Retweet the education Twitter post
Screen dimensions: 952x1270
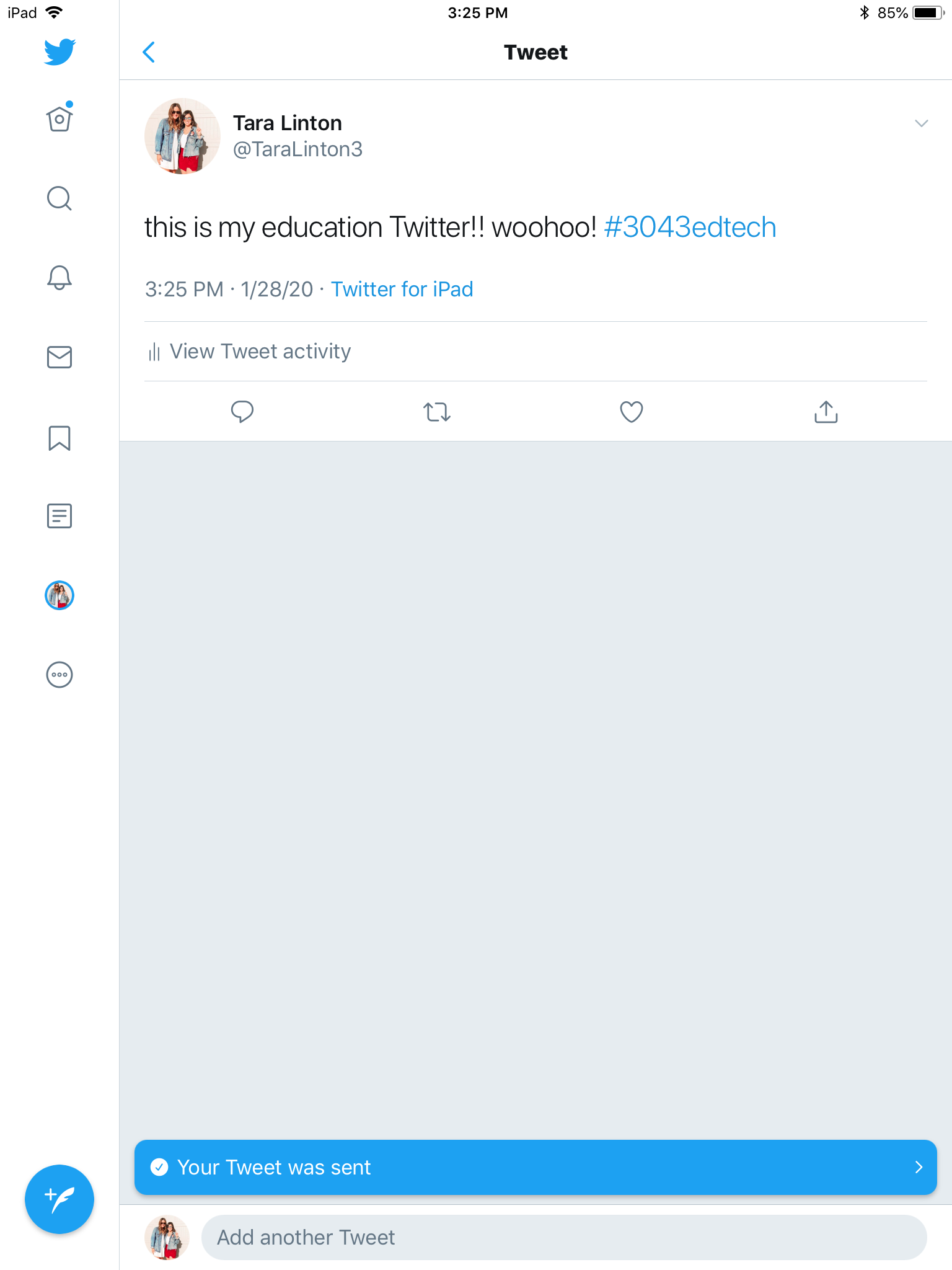[437, 412]
